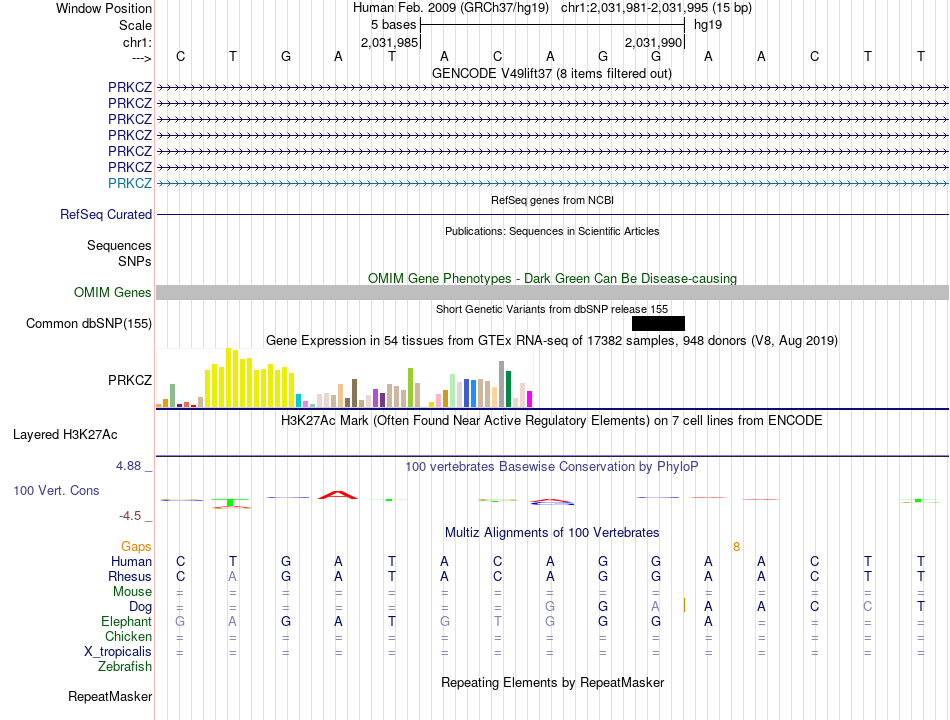Click the orange insertion bar in Dog row
The width and height of the screenshot is (950, 720).
tap(684, 605)
